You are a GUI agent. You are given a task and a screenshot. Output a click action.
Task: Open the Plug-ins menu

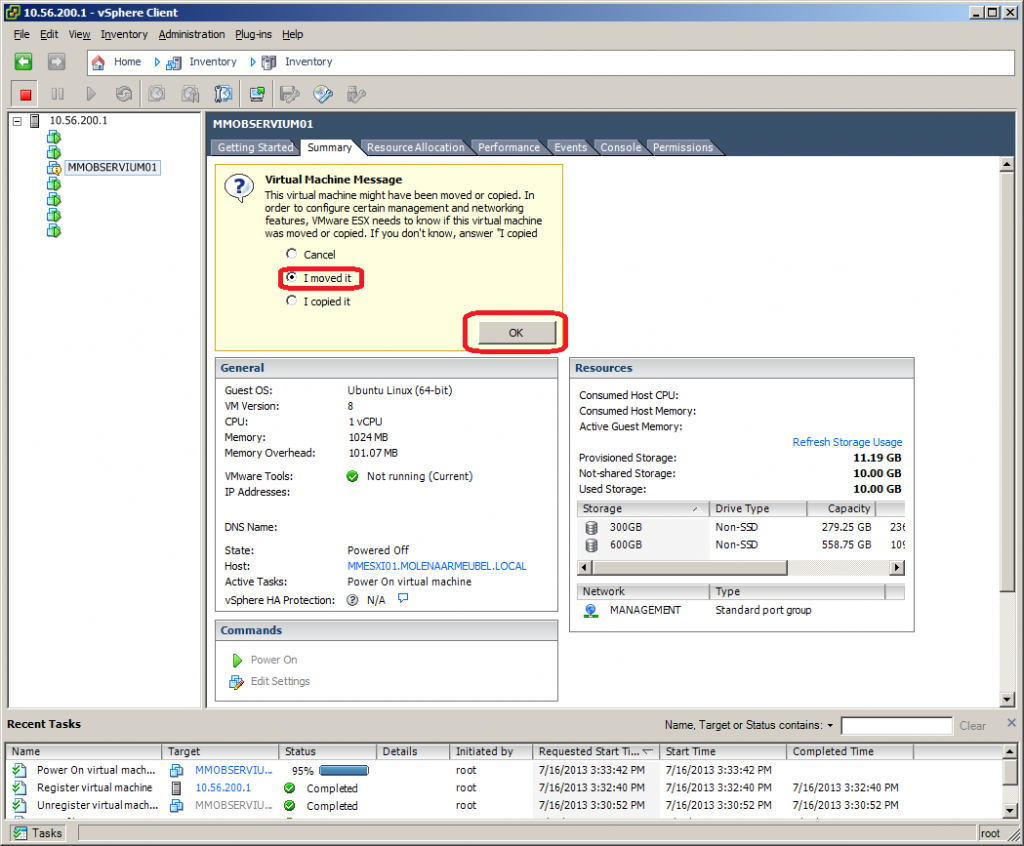point(253,35)
